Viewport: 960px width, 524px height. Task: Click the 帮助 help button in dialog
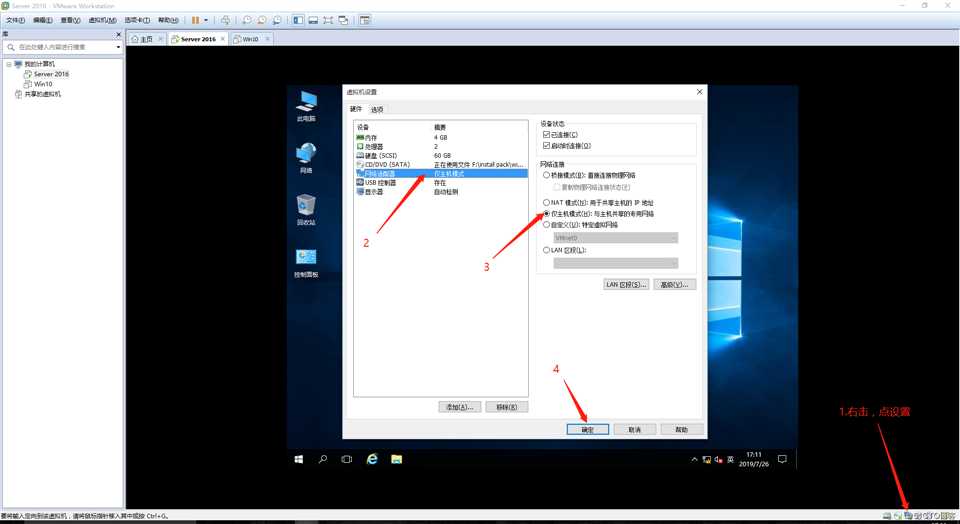click(682, 430)
